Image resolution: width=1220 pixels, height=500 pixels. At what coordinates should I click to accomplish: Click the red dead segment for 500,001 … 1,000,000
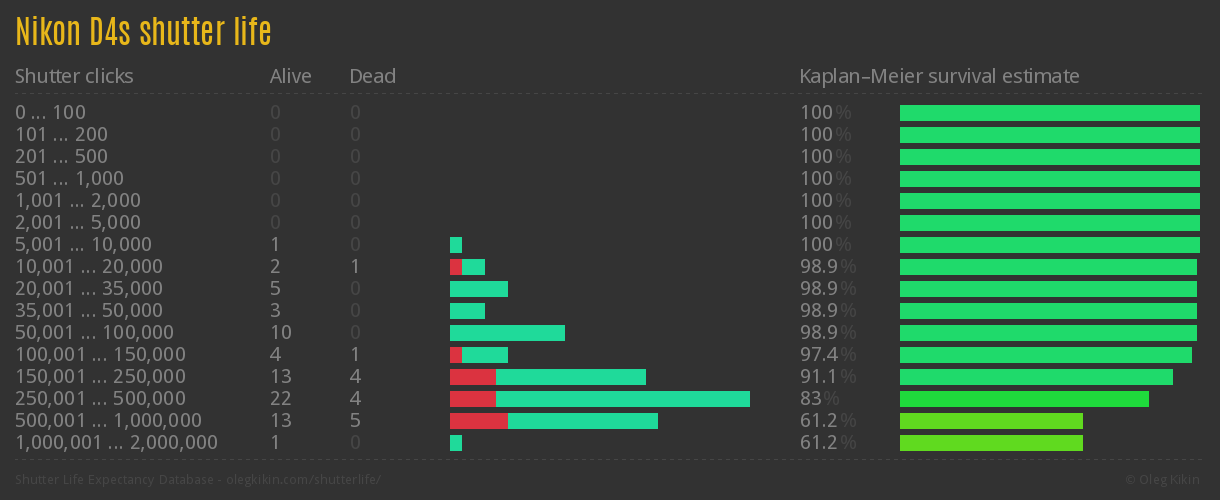[478, 421]
